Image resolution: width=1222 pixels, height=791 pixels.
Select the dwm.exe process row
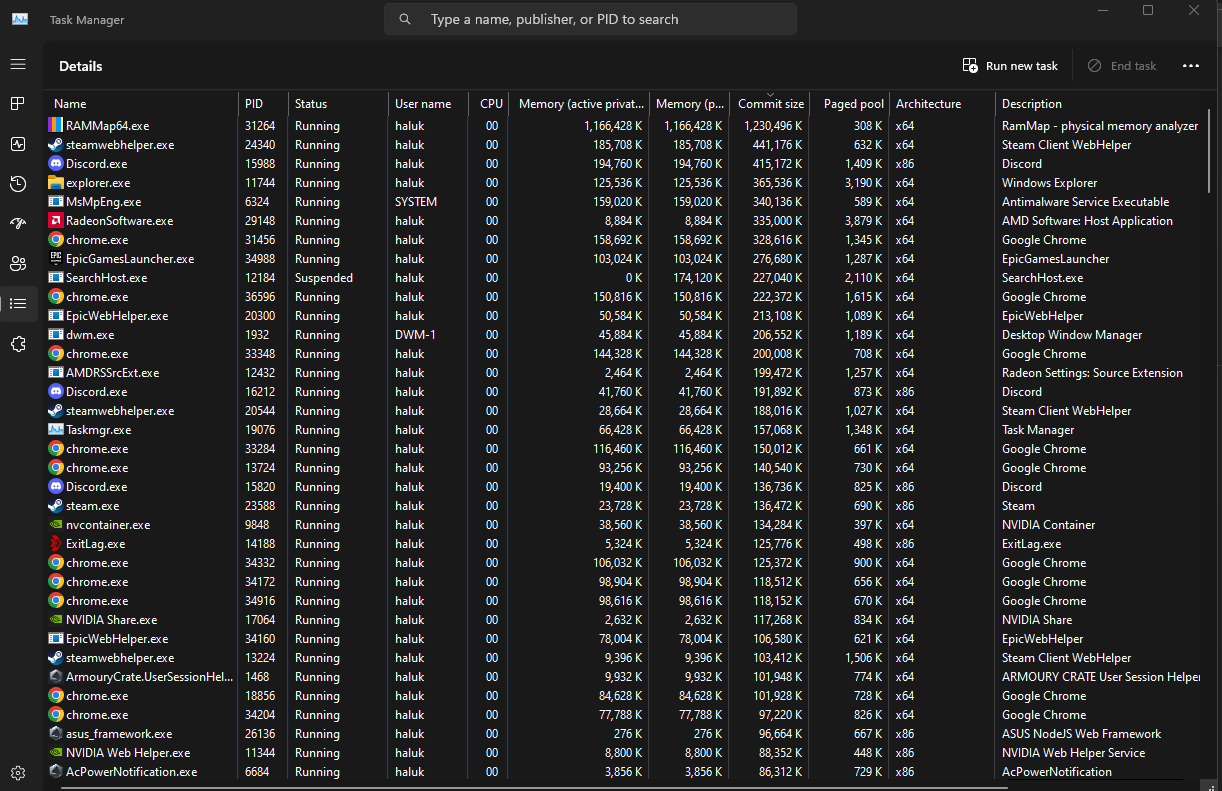(x=624, y=335)
